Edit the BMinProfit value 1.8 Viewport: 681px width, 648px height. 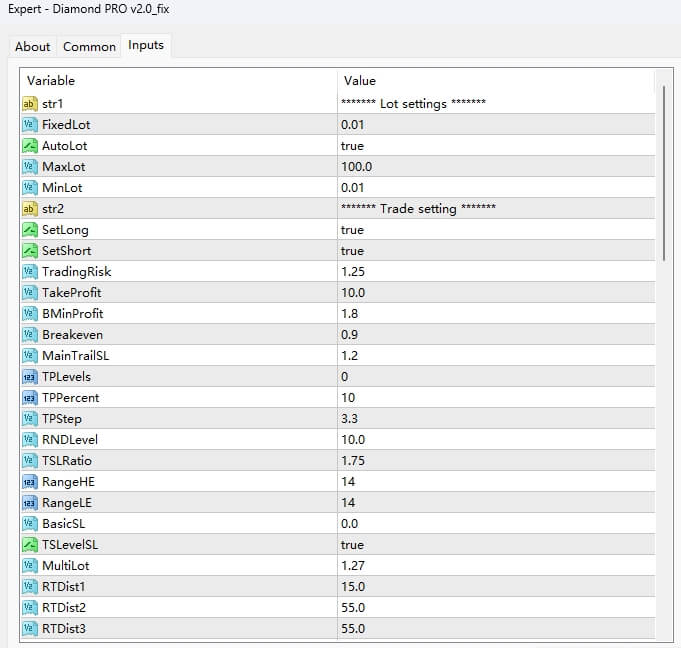coord(350,314)
